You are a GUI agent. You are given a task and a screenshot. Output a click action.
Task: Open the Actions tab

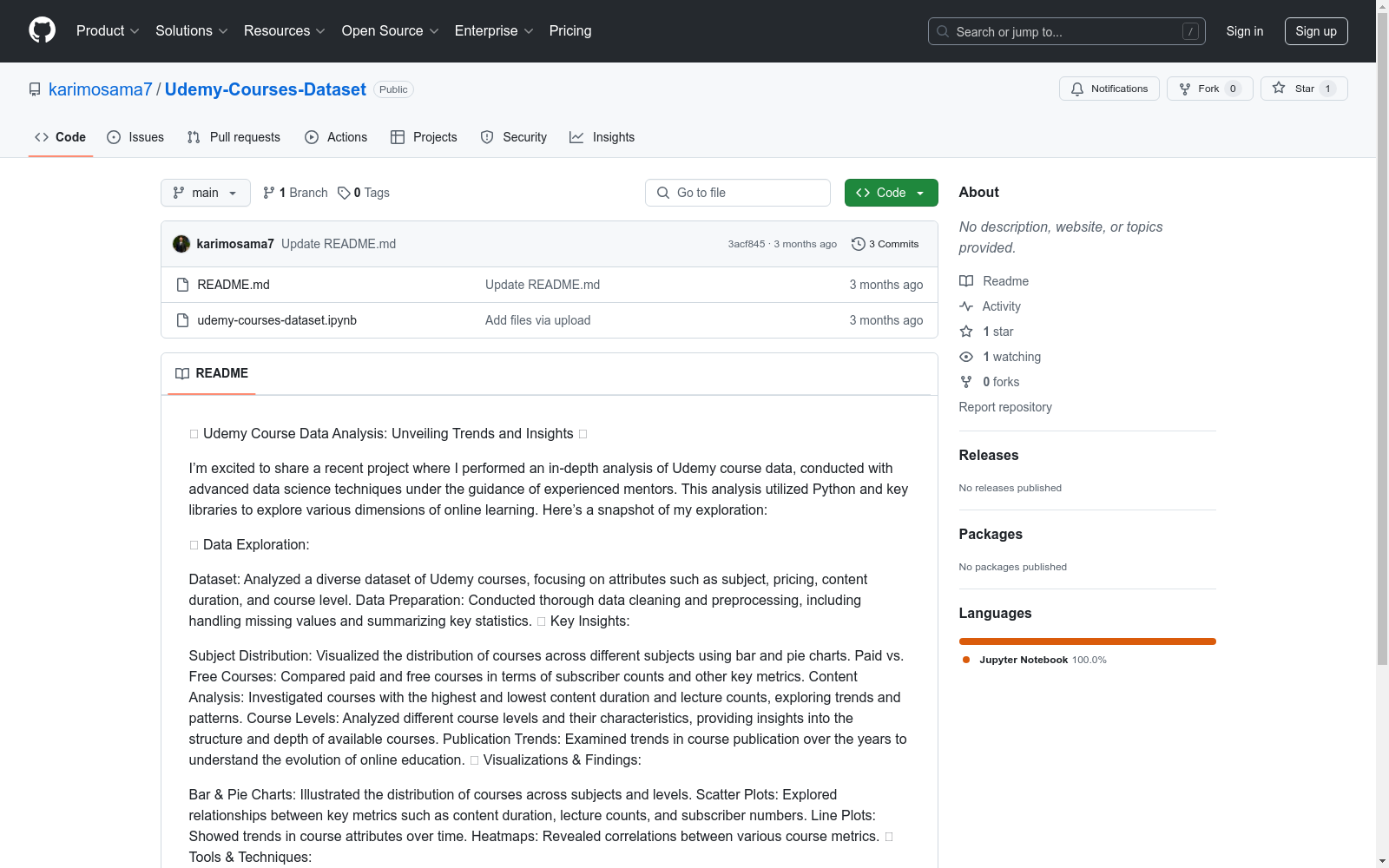point(336,137)
